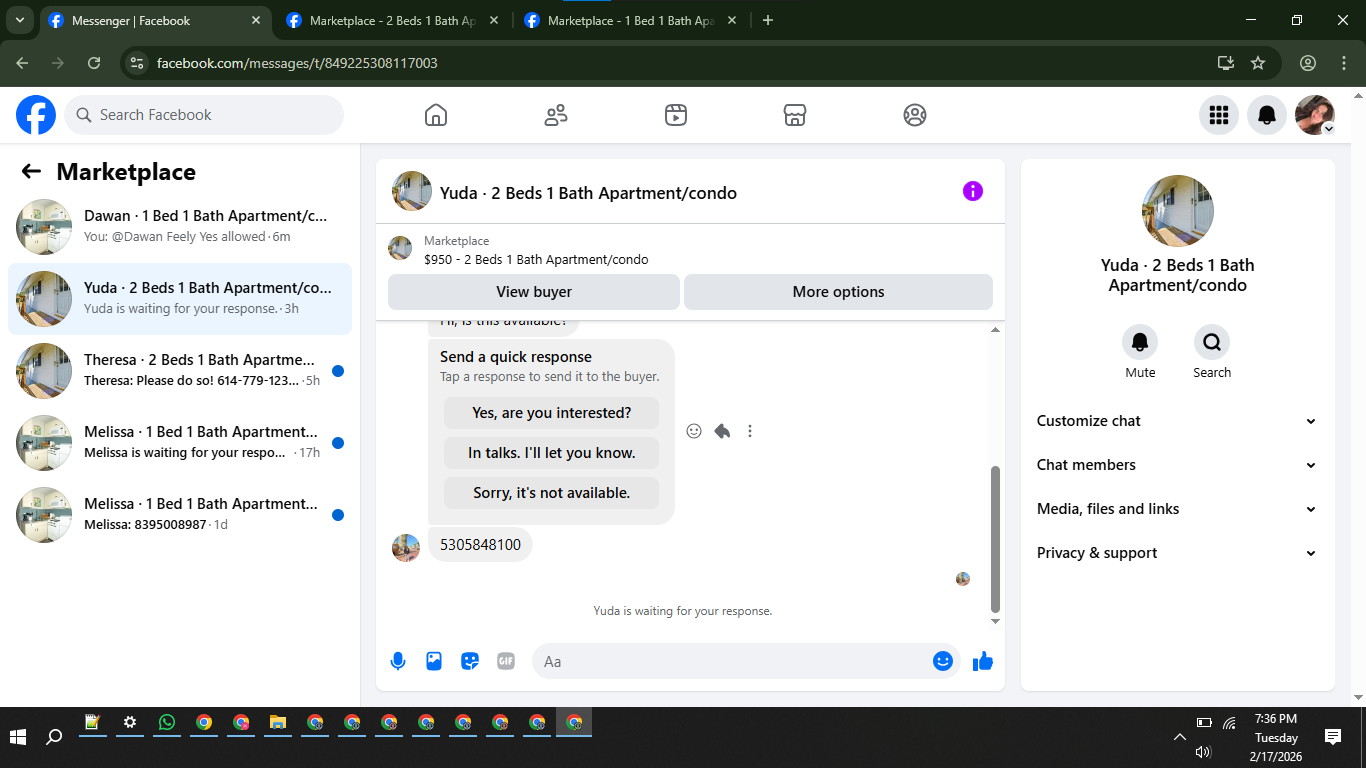This screenshot has height=768, width=1366.
Task: Open WhatsApp from the taskbar
Action: tap(166, 722)
